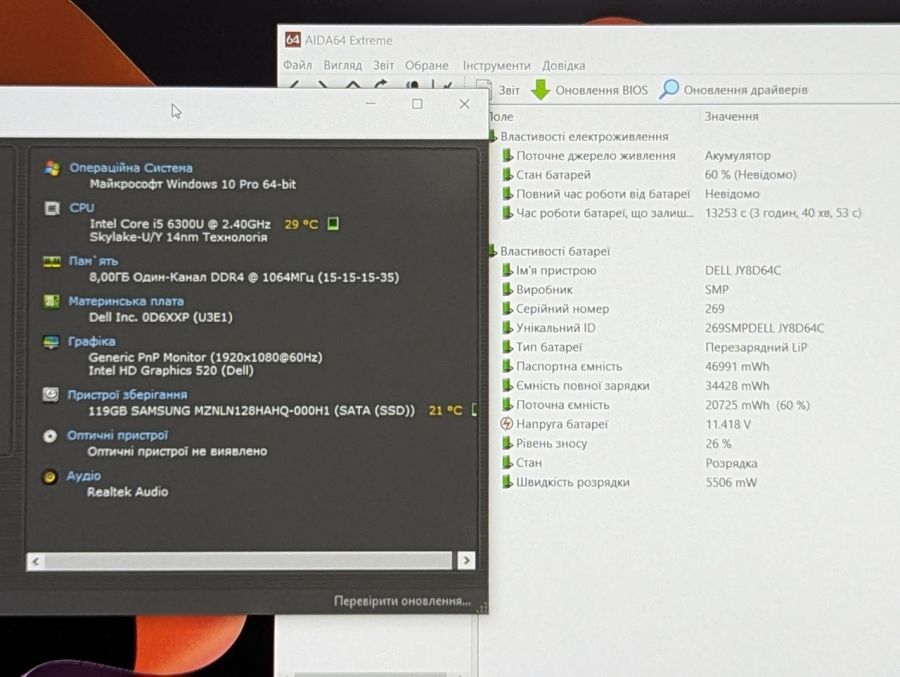This screenshot has width=900, height=677.
Task: Click the disc icon by Оптичні пристрої
Action: click(x=50, y=436)
